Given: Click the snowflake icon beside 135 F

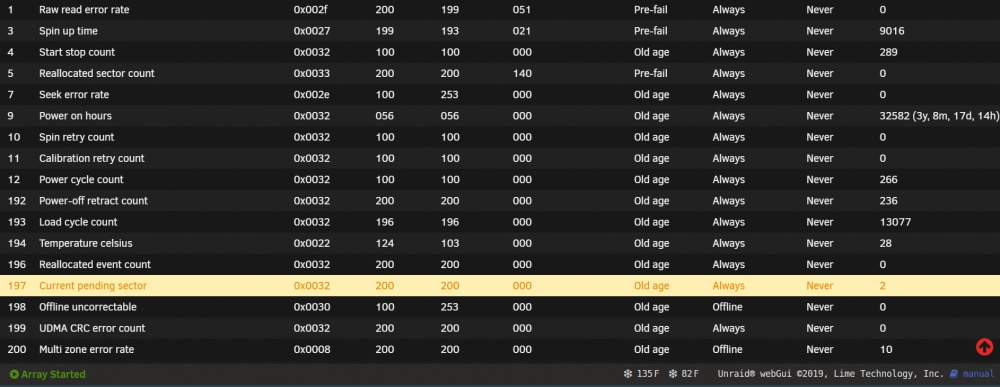Looking at the screenshot, I should click(628, 374).
